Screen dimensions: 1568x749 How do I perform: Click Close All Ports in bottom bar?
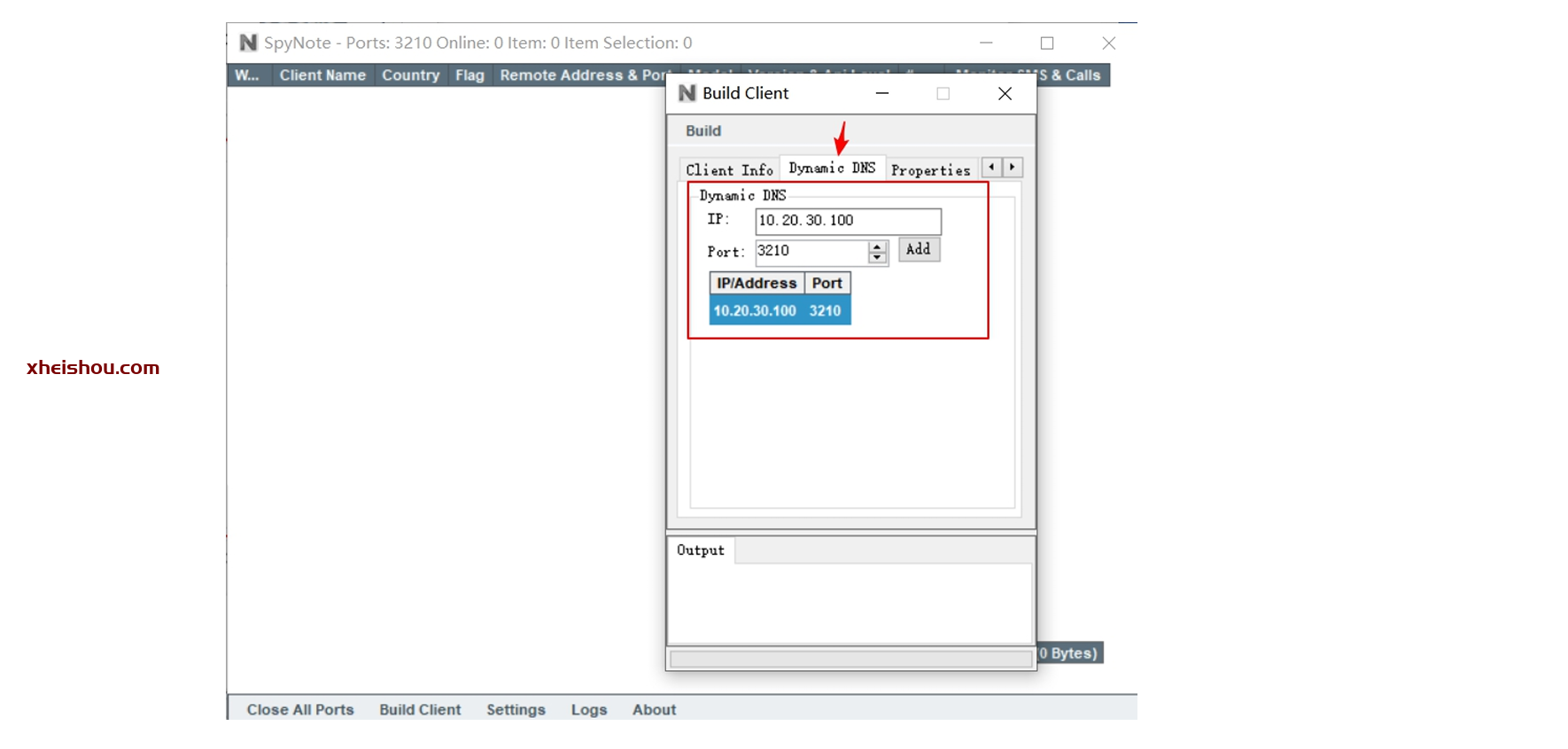(300, 709)
